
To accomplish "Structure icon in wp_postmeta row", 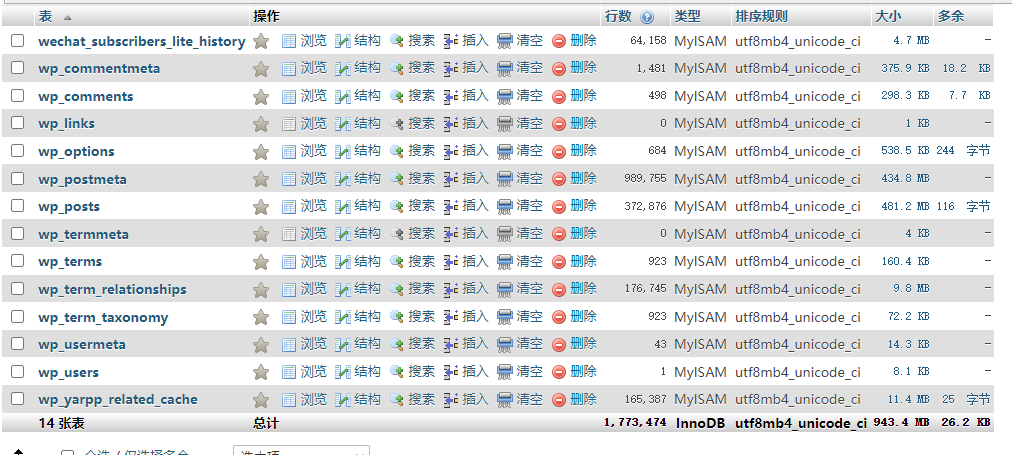I will tap(343, 179).
